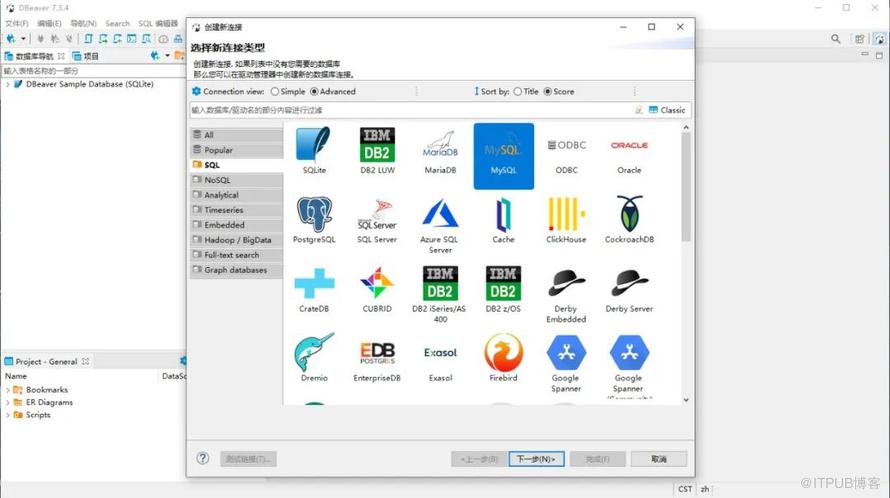Open the Embedded category
Viewport: 890px width, 498px height.
237,225
